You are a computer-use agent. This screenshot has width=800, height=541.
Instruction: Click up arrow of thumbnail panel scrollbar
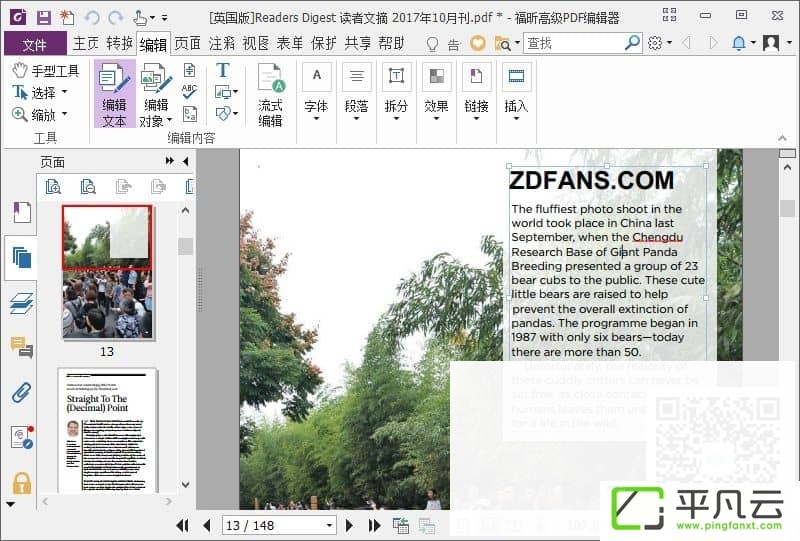186,210
